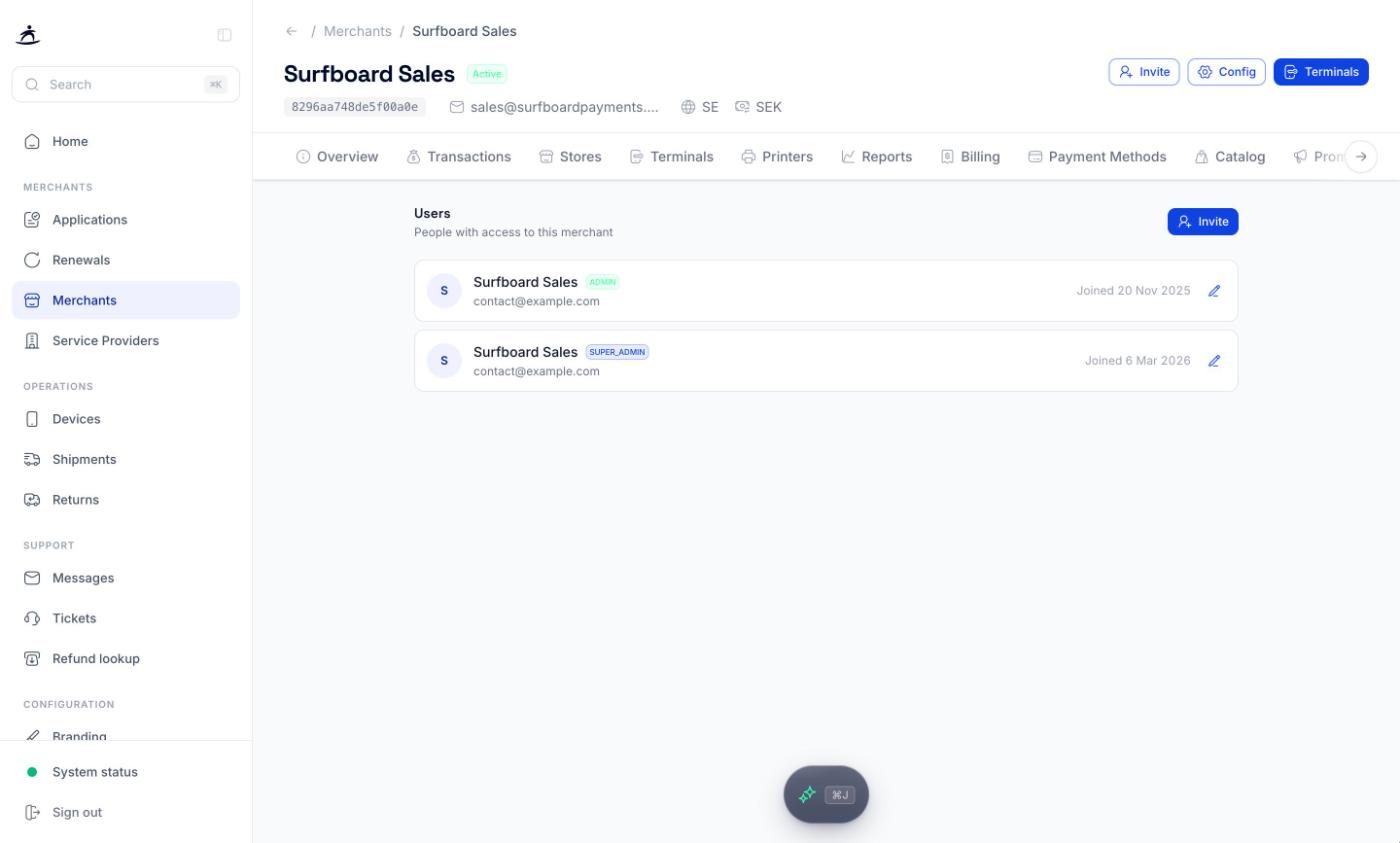Click the surfer logo icon
Viewport: 1400px width, 843px height.
[x=29, y=35]
